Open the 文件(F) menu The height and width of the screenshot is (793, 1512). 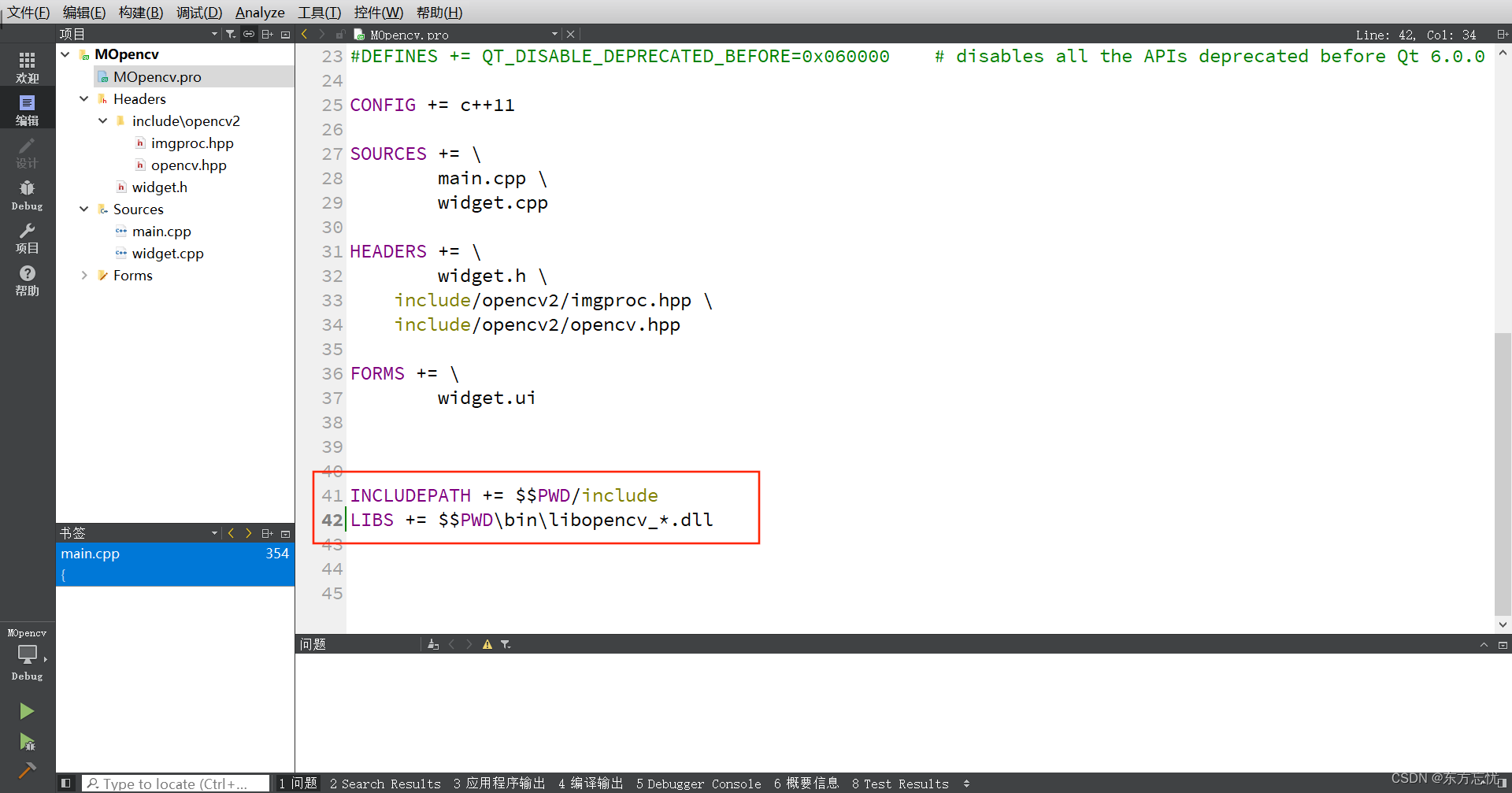point(28,12)
